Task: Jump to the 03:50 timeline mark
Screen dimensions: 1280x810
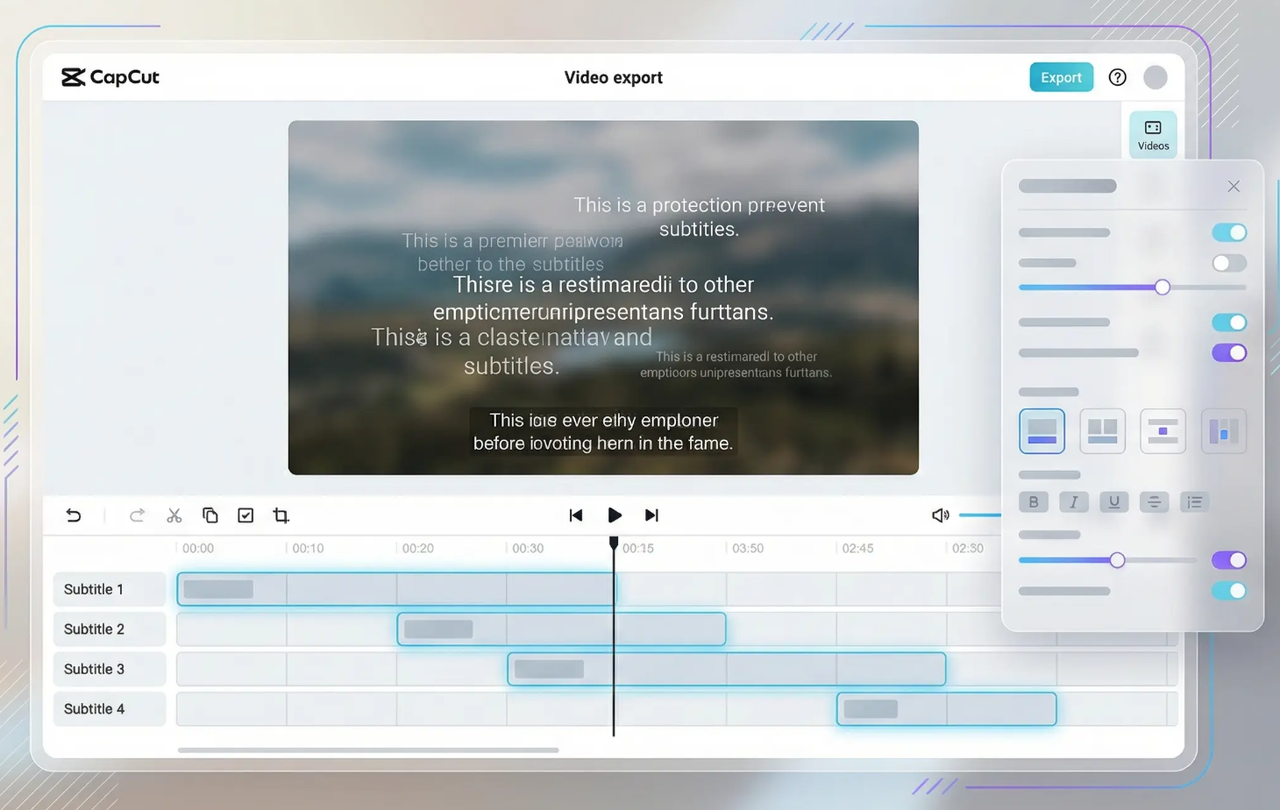Action: (x=748, y=548)
